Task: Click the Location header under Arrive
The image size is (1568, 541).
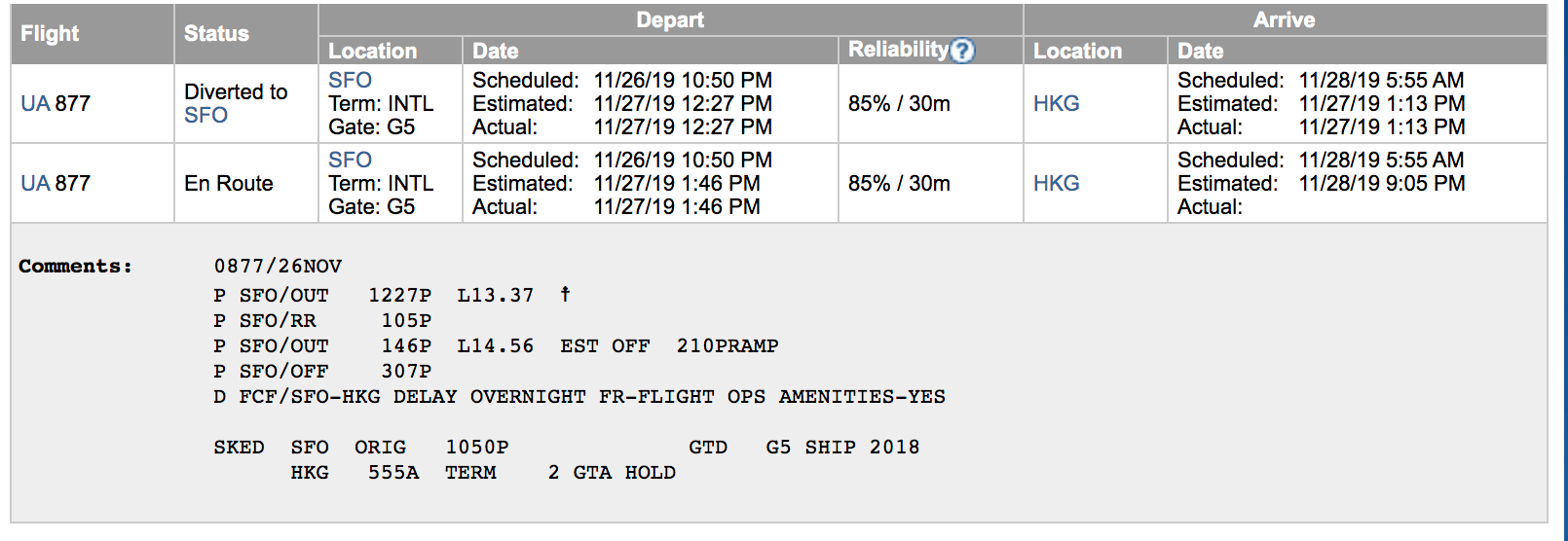Action: click(x=1077, y=51)
